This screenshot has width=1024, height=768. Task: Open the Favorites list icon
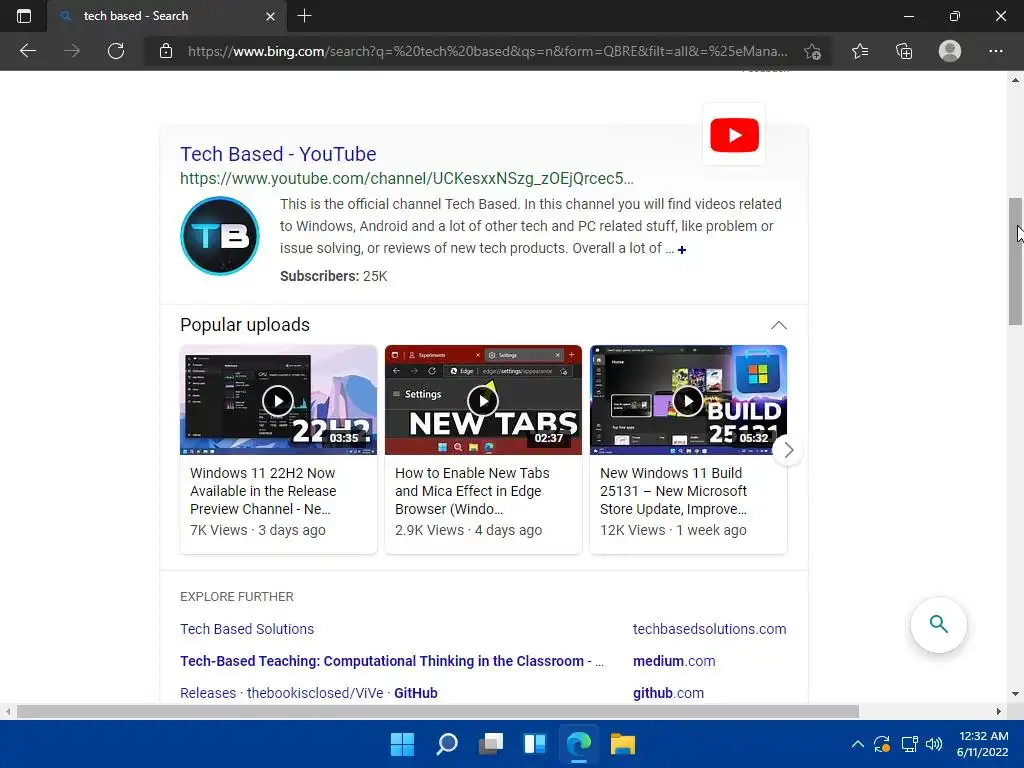(x=860, y=51)
